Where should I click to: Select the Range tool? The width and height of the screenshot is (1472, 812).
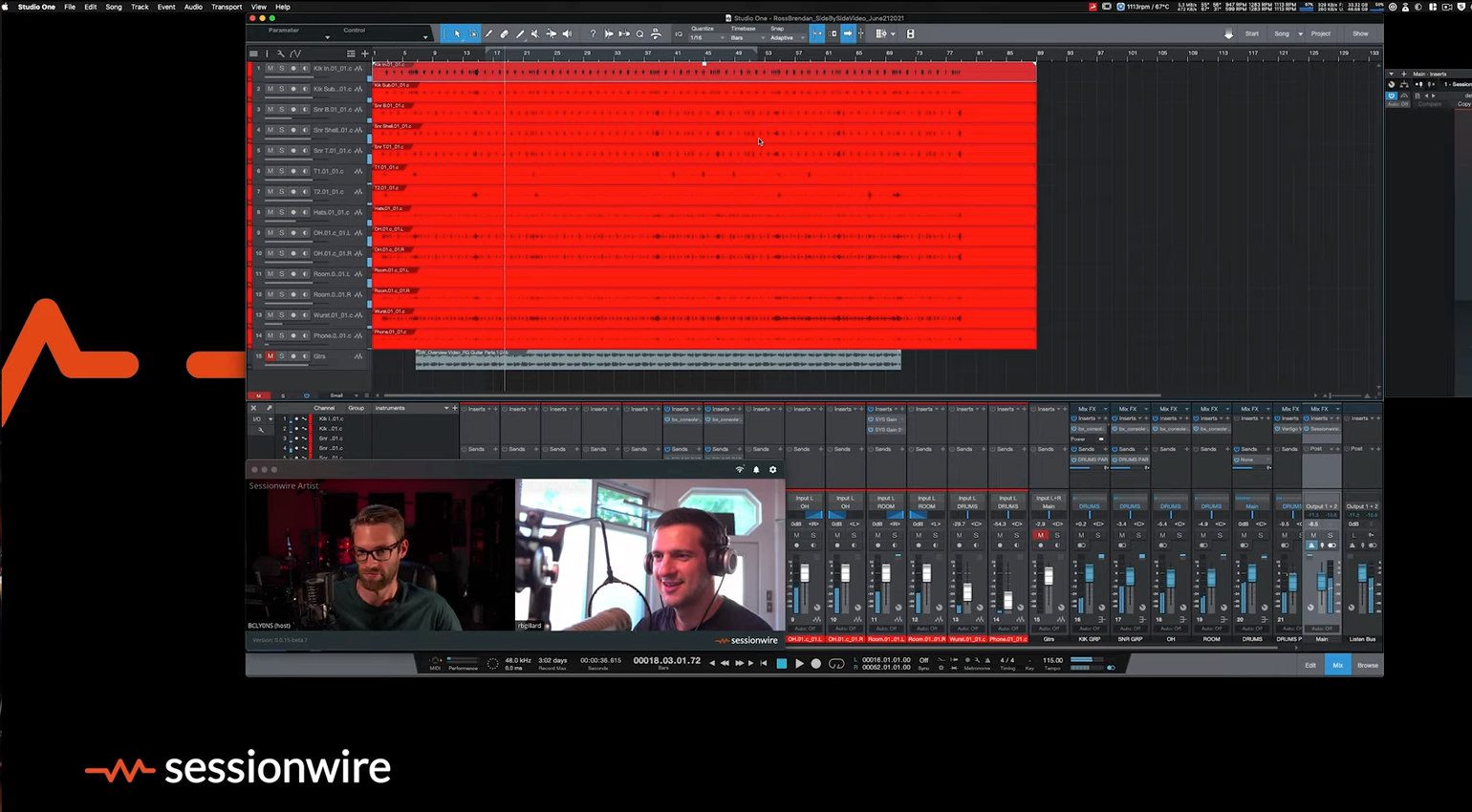tap(473, 33)
